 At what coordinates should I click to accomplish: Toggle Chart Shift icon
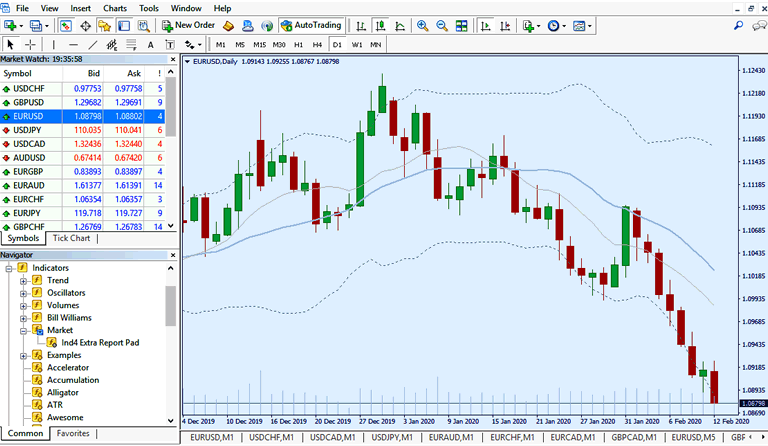pyautogui.click(x=505, y=25)
